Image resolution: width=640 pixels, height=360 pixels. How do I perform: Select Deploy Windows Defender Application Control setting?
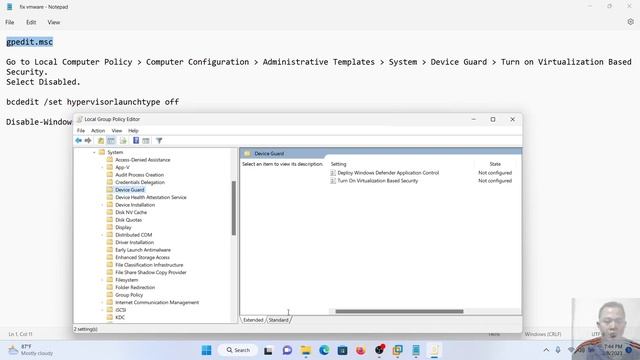click(388, 173)
